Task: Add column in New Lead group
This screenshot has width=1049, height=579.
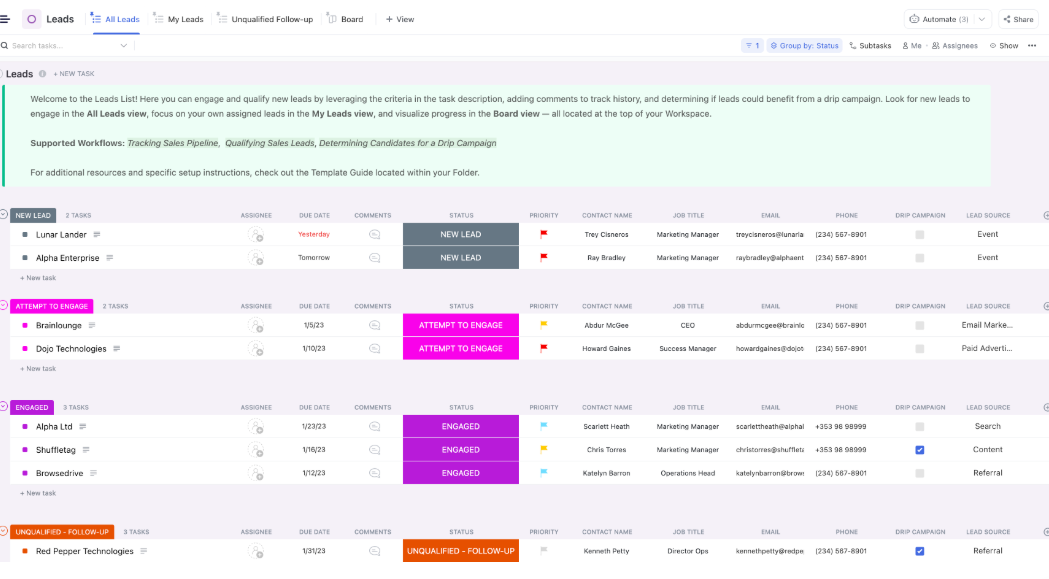Action: [x=1046, y=216]
